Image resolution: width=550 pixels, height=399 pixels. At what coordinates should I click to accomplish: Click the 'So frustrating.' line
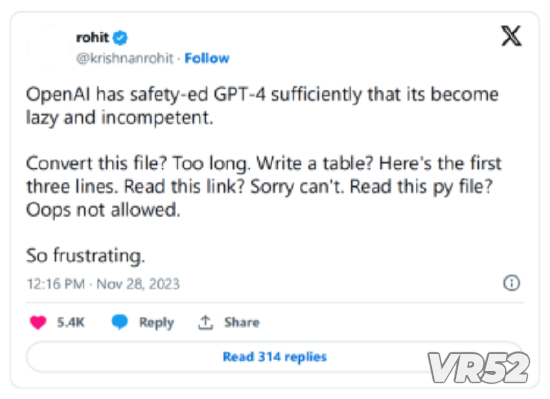(x=86, y=255)
